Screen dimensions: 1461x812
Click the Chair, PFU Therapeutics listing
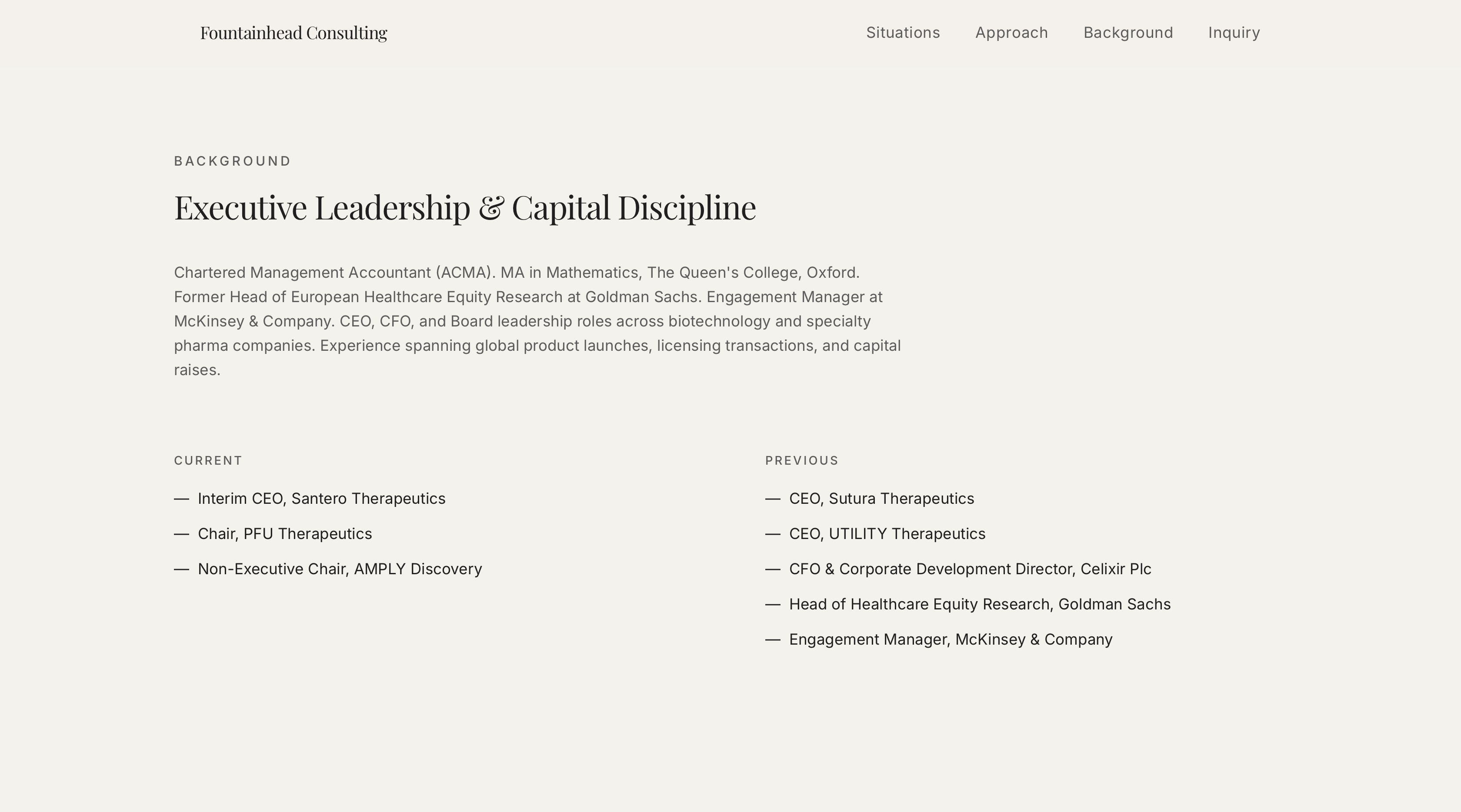tap(285, 534)
